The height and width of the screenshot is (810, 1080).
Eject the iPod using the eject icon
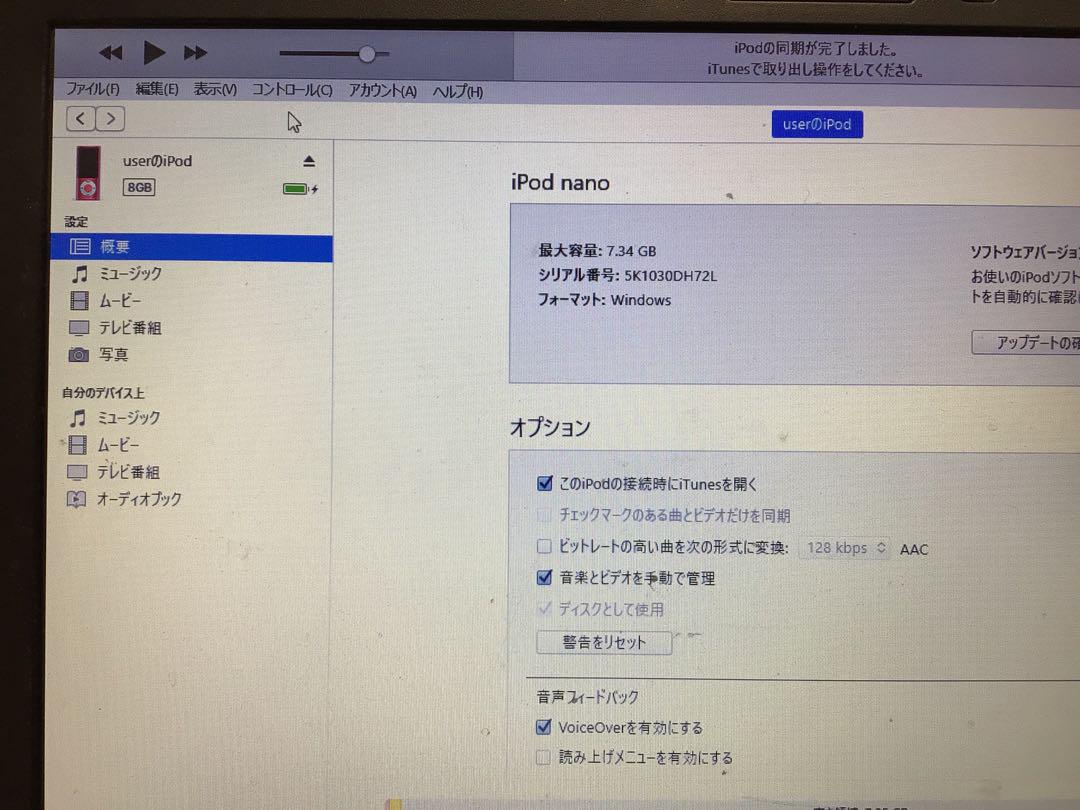coord(309,161)
